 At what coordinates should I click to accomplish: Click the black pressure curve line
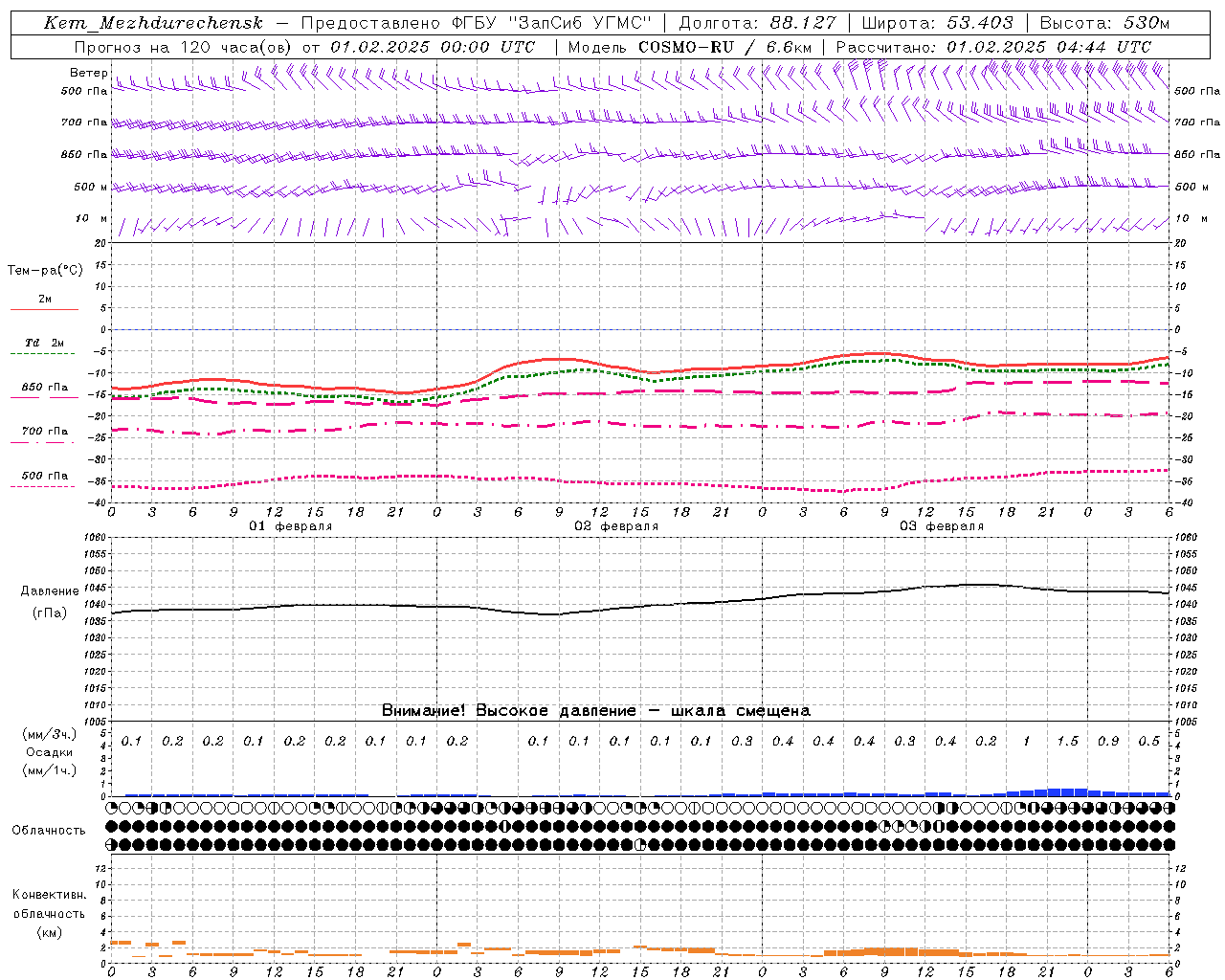tap(639, 605)
